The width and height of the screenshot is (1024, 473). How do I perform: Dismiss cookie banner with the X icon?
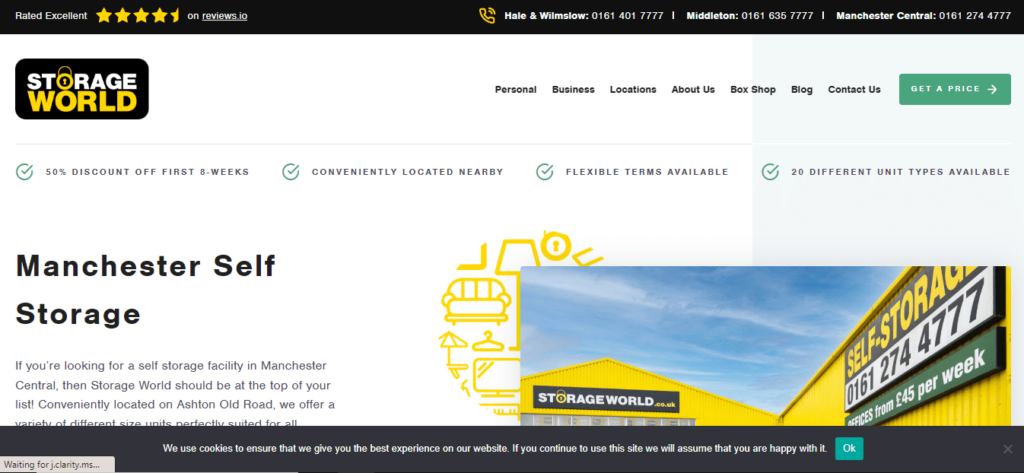[1008, 449]
